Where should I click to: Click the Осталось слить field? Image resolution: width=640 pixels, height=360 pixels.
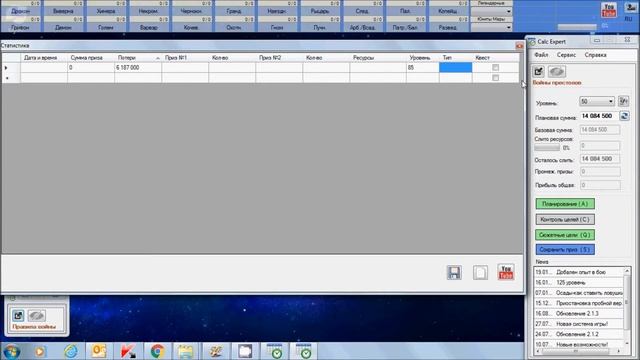click(x=600, y=159)
